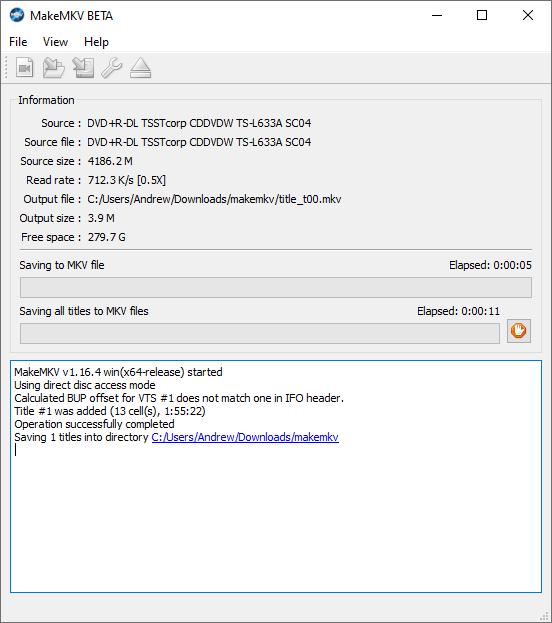552x623 pixels.
Task: Click the window resize grip corner
Action: pyautogui.click(x=544, y=616)
